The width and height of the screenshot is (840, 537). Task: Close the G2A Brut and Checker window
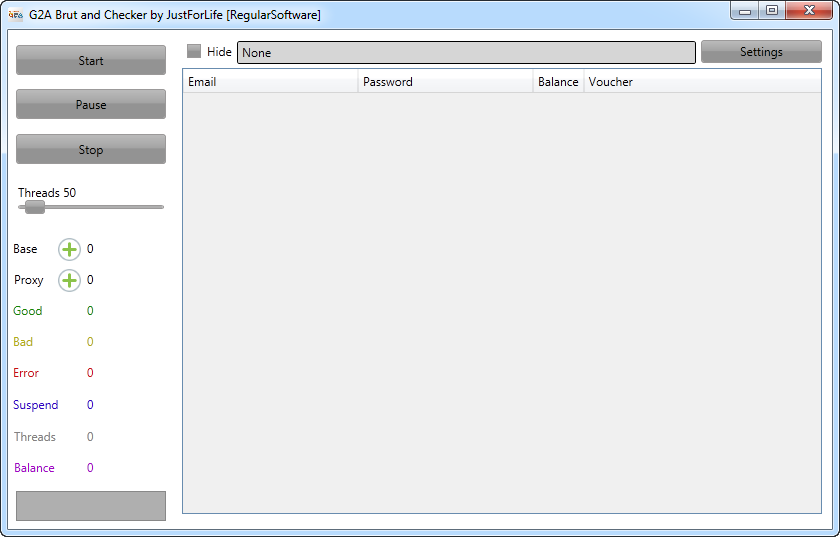[x=809, y=11]
